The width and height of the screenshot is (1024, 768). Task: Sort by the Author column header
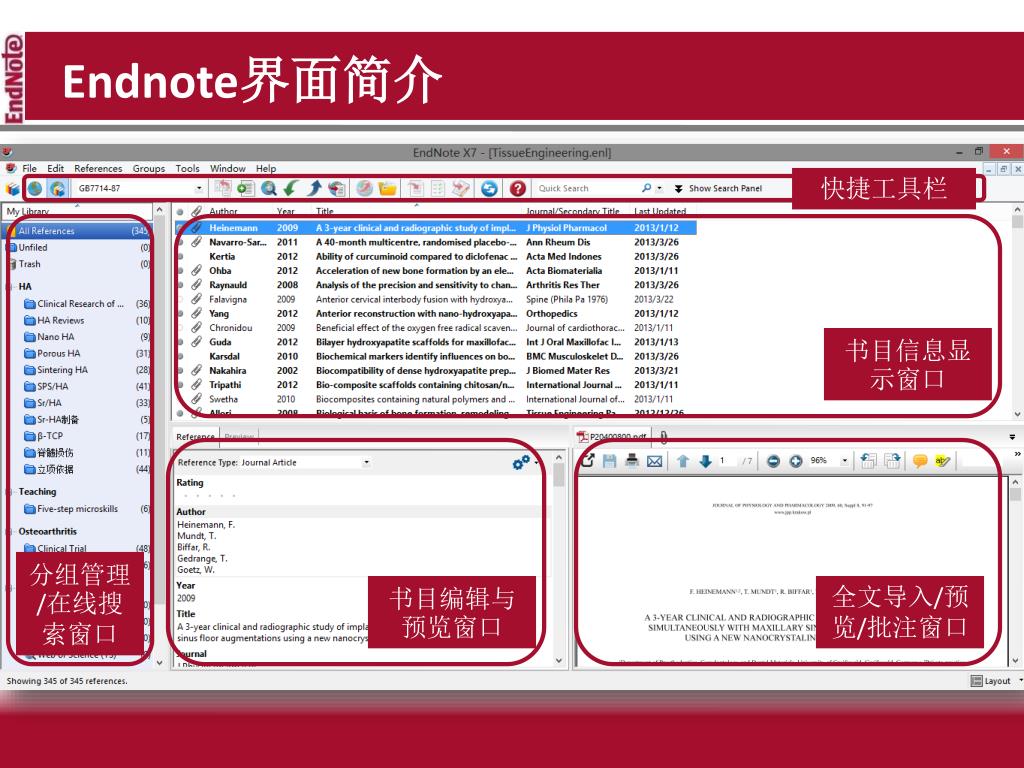[223, 211]
